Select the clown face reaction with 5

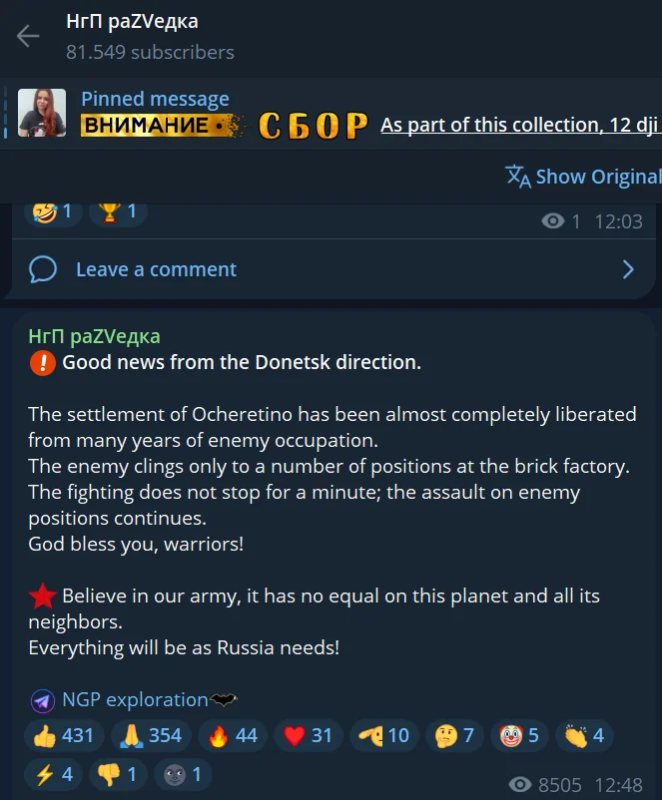[x=519, y=736]
